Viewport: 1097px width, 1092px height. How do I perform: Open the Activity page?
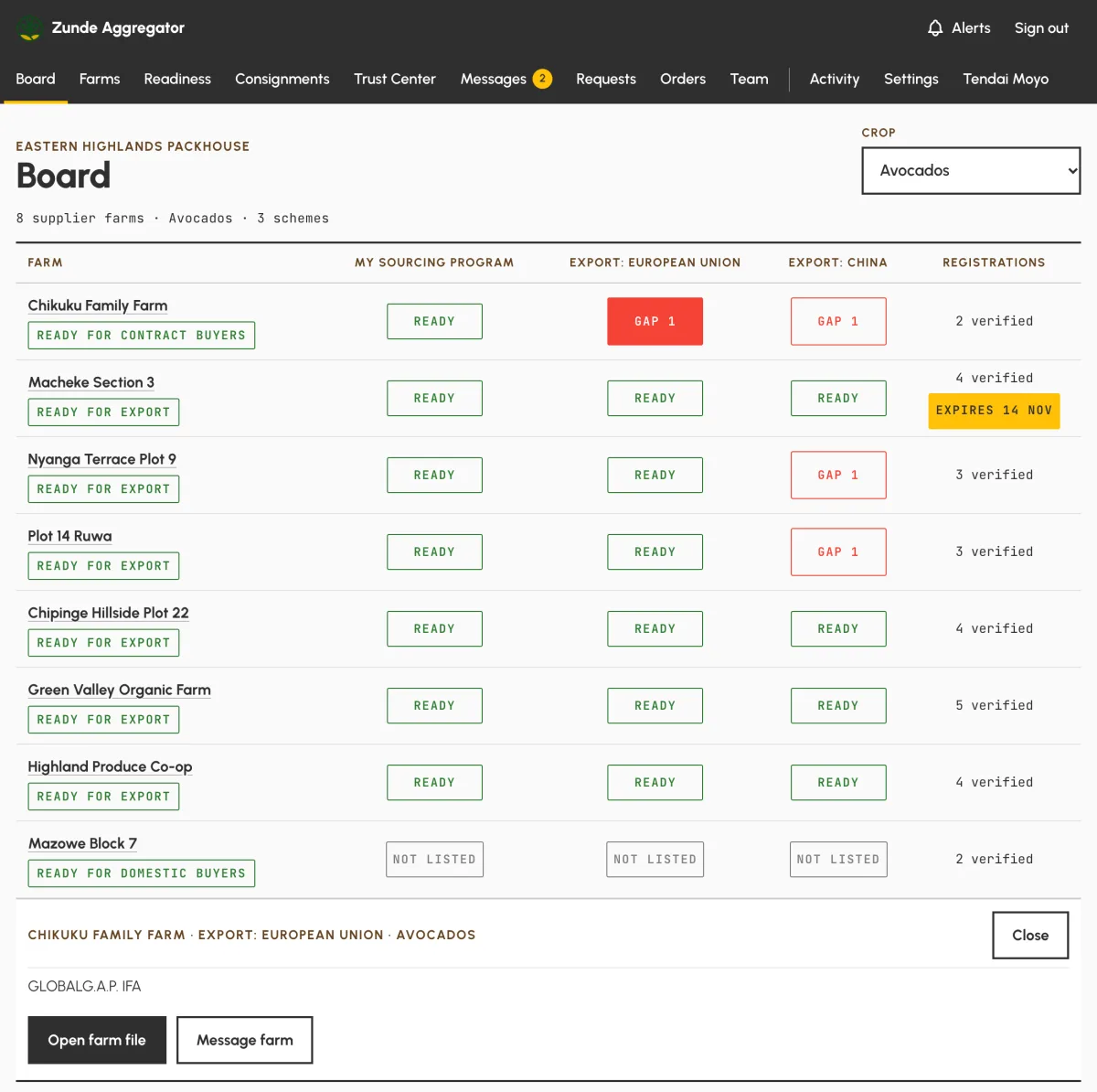click(x=835, y=79)
